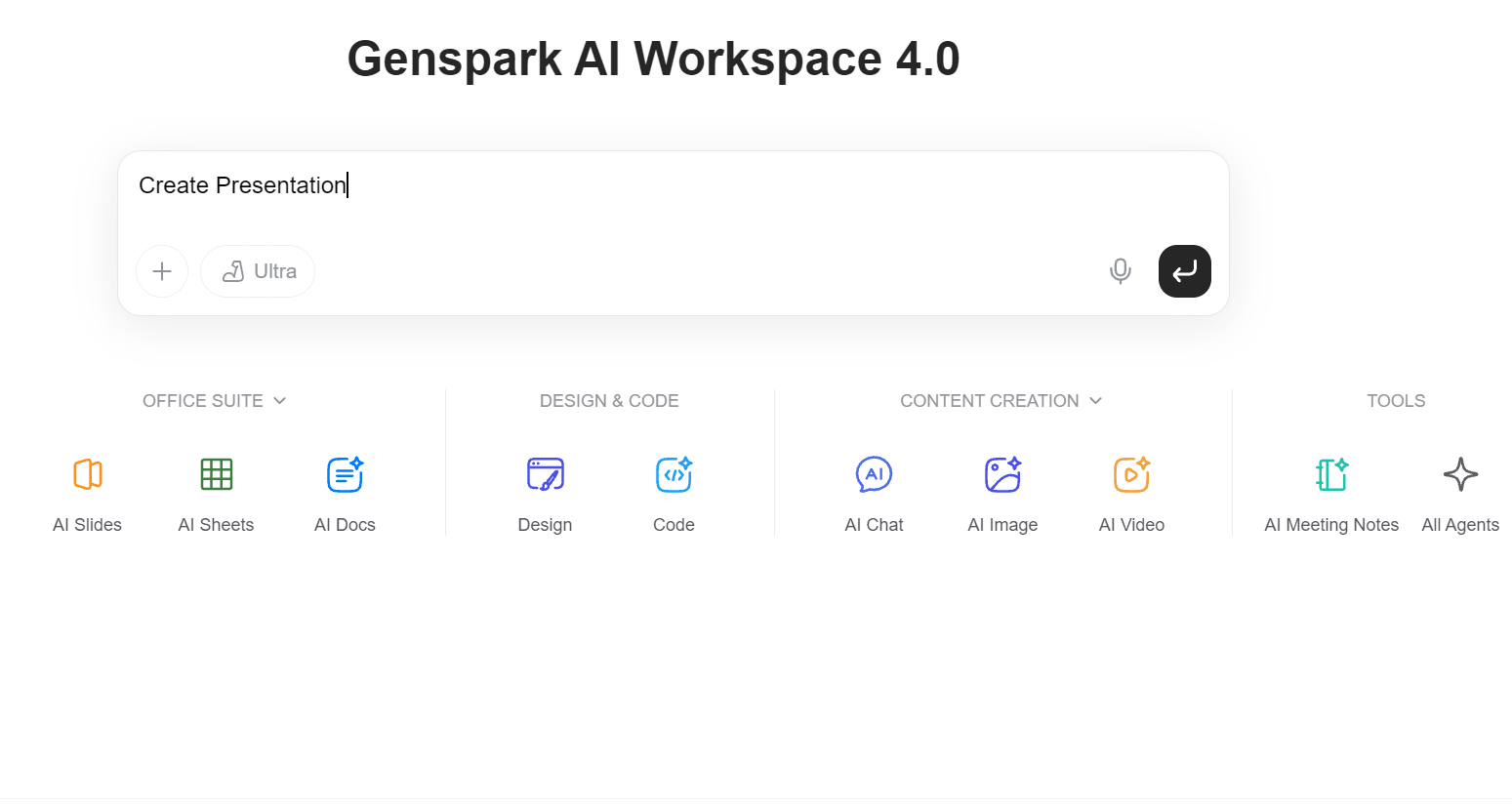Image resolution: width=1512 pixels, height=806 pixels.
Task: Launch the AI Docs icon
Action: (346, 474)
